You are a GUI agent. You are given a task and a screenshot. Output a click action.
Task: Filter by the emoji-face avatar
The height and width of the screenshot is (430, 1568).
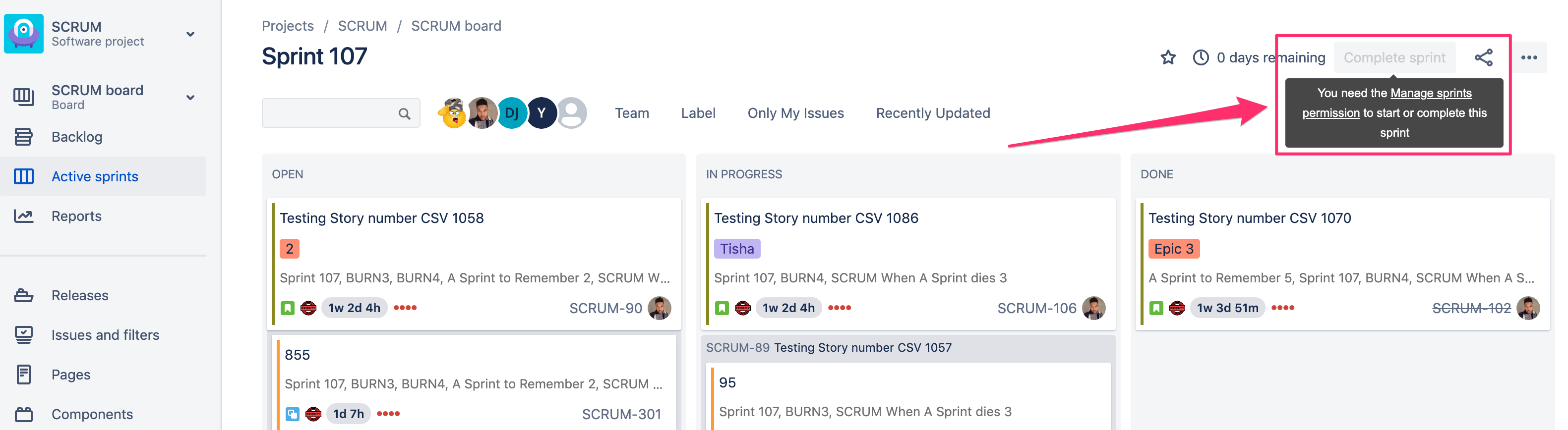click(453, 112)
